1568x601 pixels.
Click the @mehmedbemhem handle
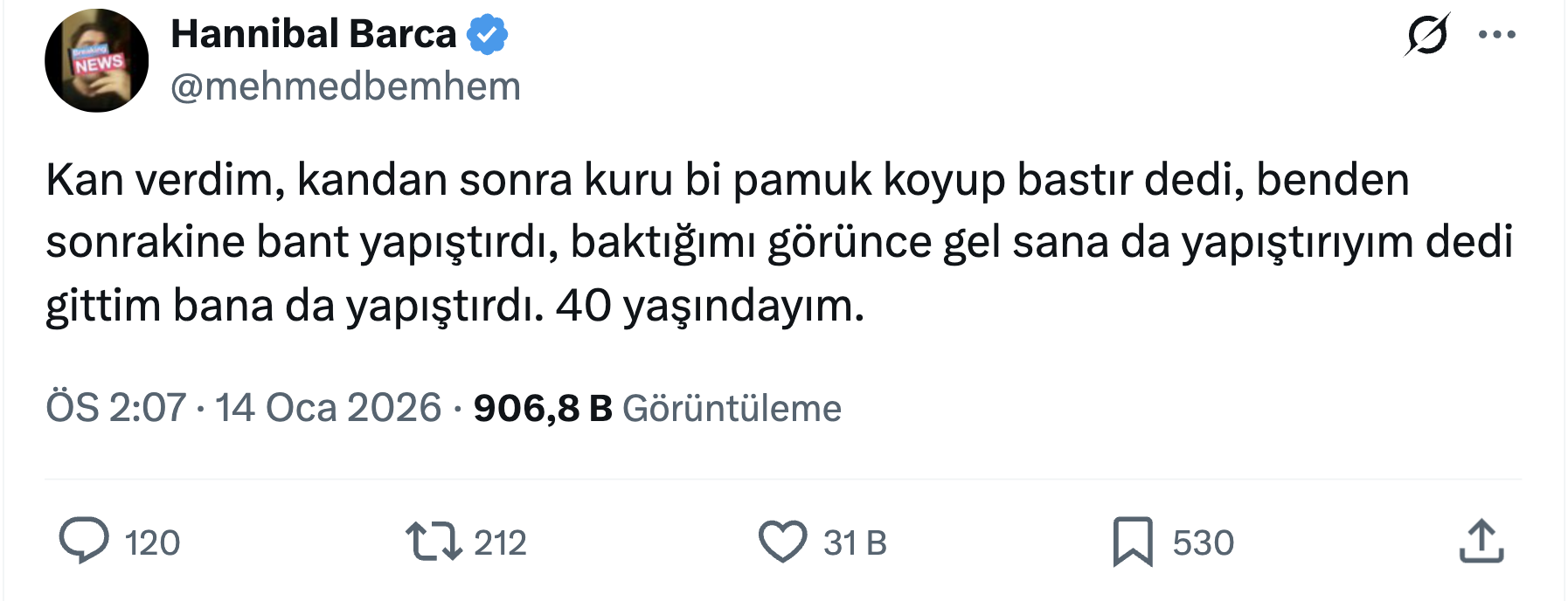345,86
